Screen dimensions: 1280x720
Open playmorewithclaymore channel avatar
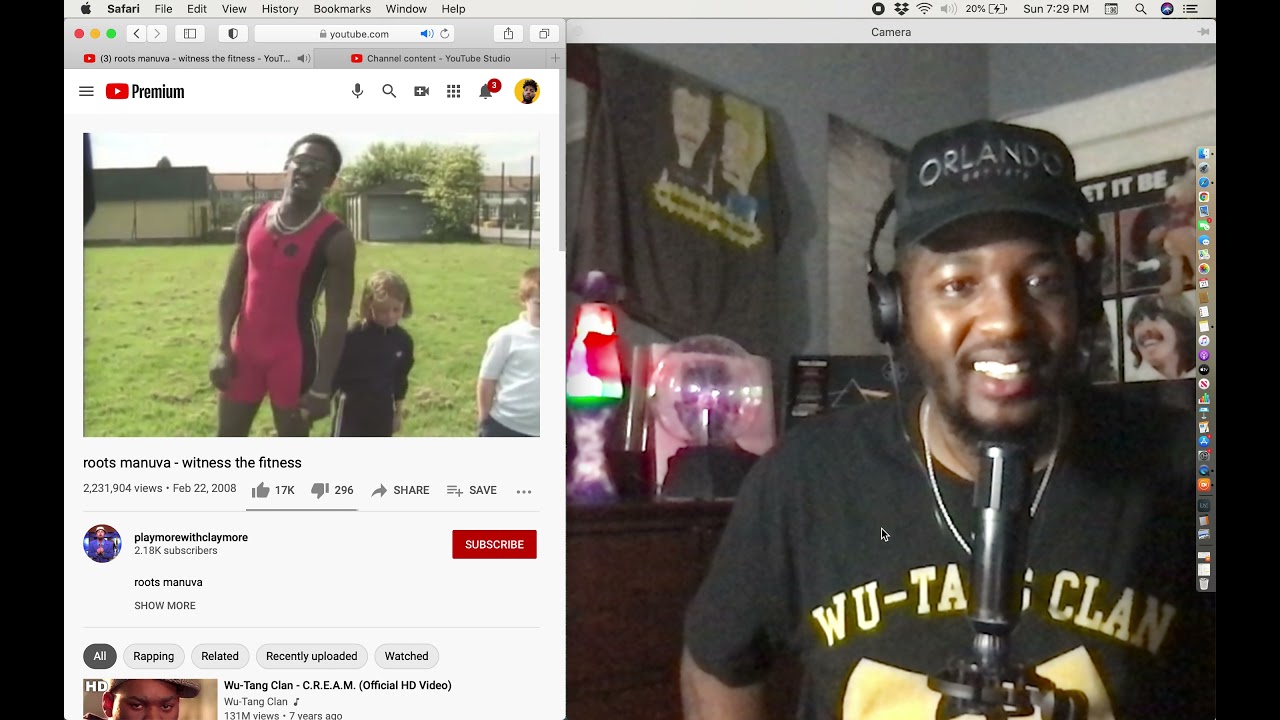coord(102,544)
